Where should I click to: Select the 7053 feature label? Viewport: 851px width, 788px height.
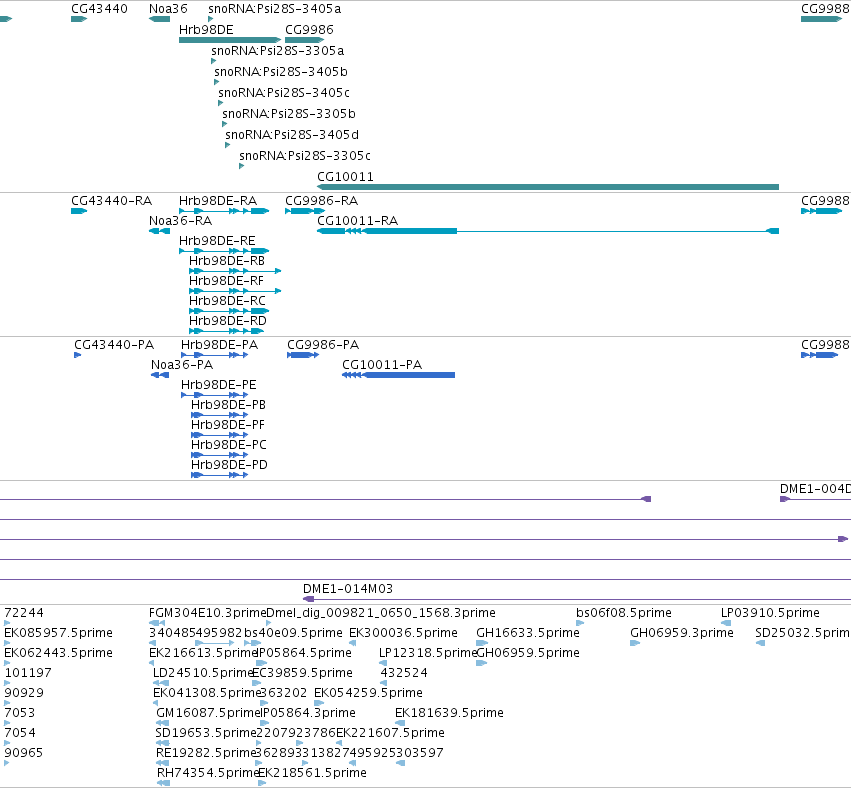click(20, 713)
